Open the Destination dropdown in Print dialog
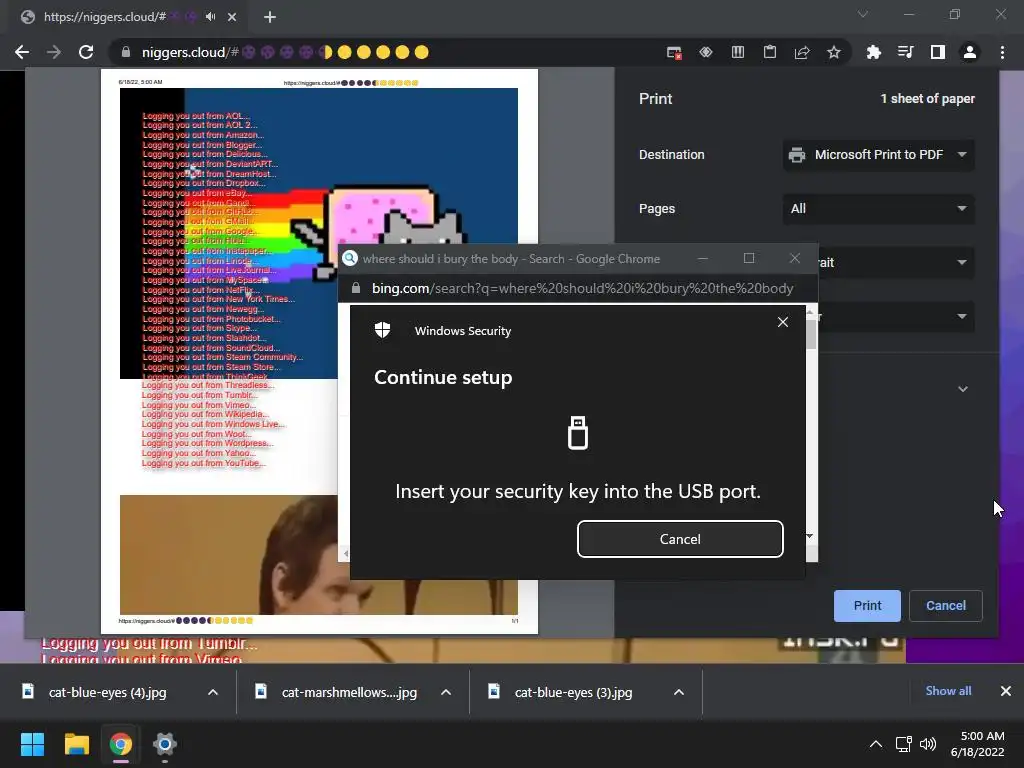Viewport: 1024px width, 768px height. [x=878, y=155]
